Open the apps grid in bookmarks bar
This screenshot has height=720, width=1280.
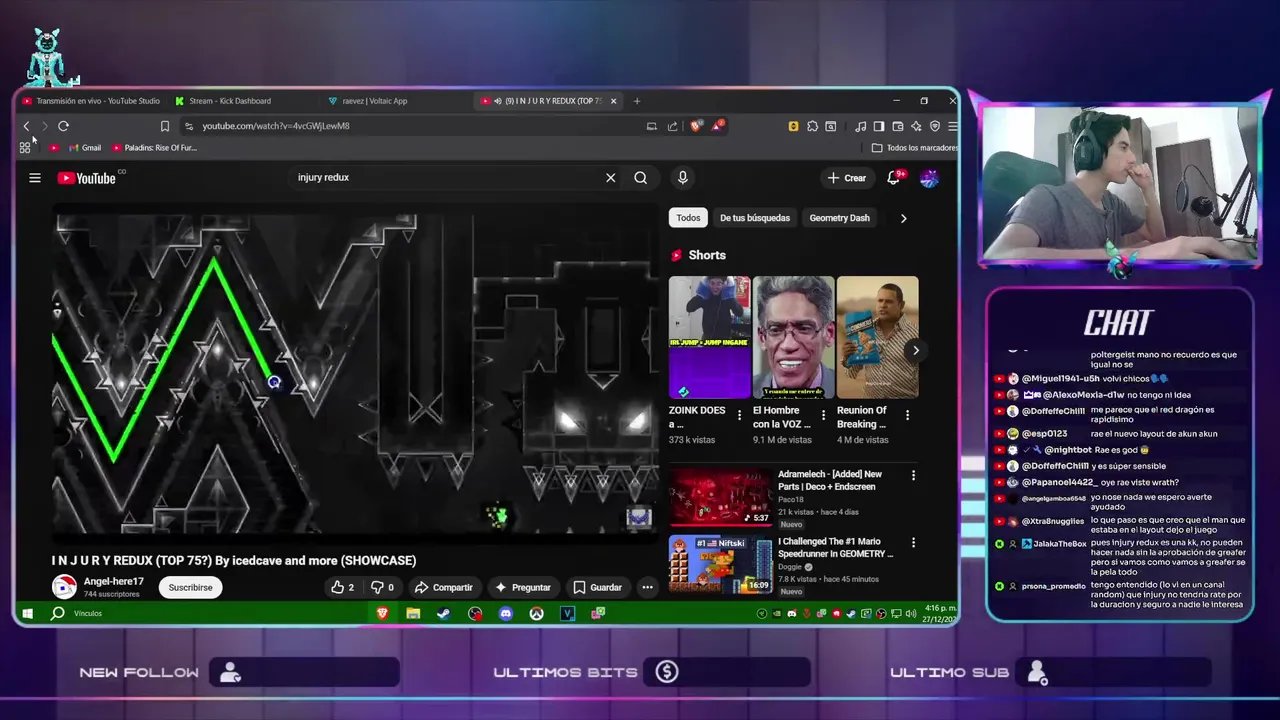(25, 148)
